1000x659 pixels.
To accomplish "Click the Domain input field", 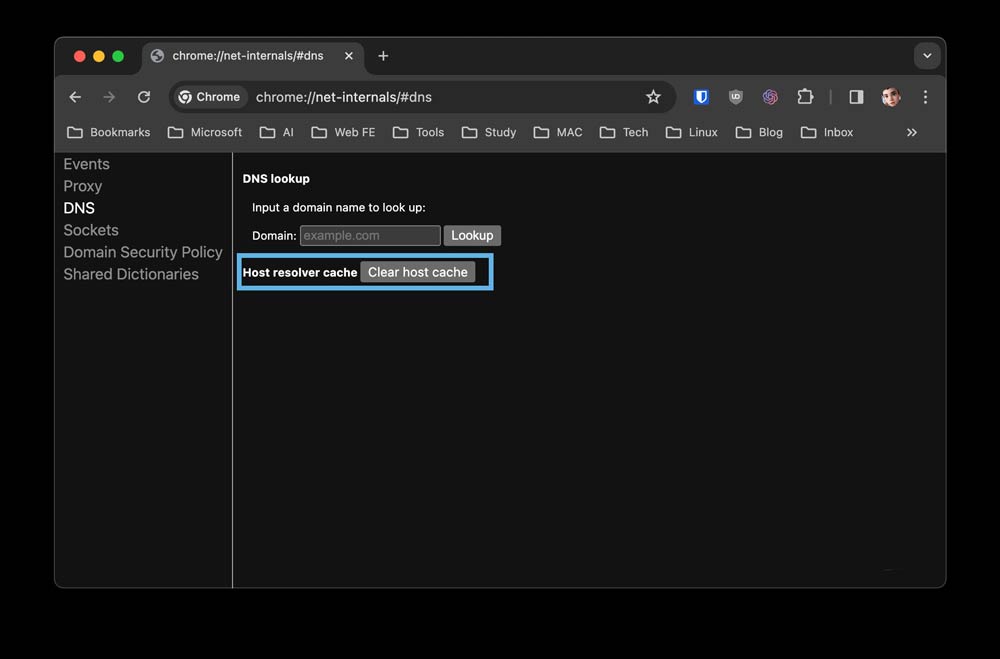I will coord(371,235).
